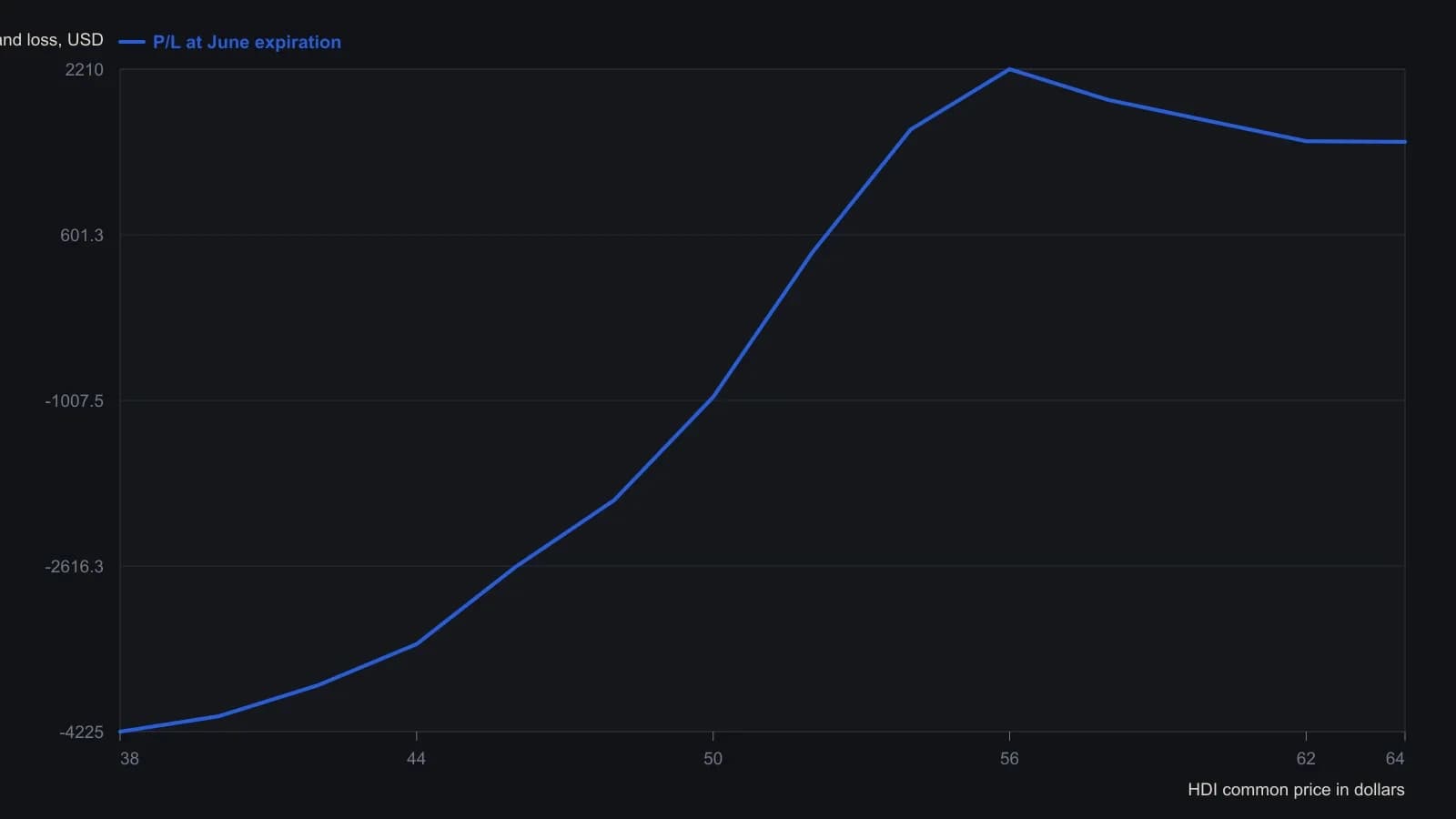Click the 56 x-axis tick label
Image resolution: width=1456 pixels, height=819 pixels.
1009,759
